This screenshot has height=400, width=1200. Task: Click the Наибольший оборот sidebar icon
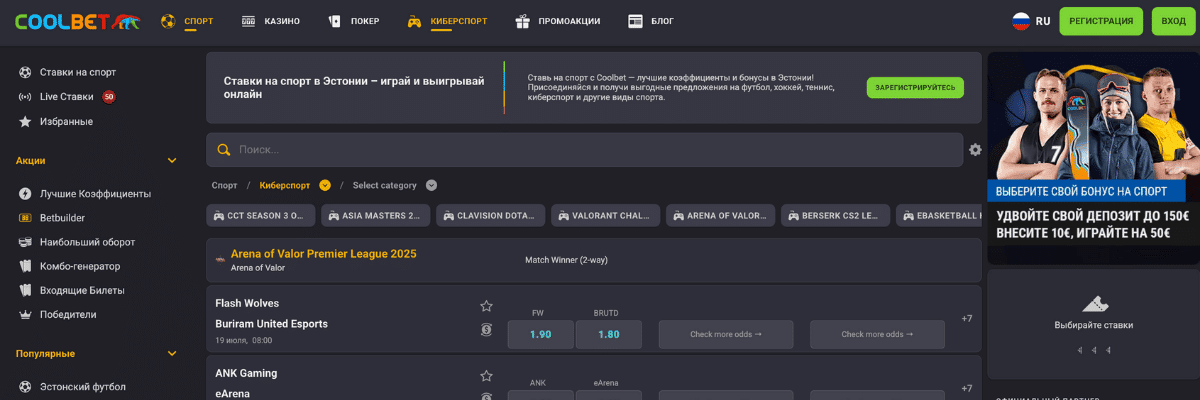coord(25,242)
